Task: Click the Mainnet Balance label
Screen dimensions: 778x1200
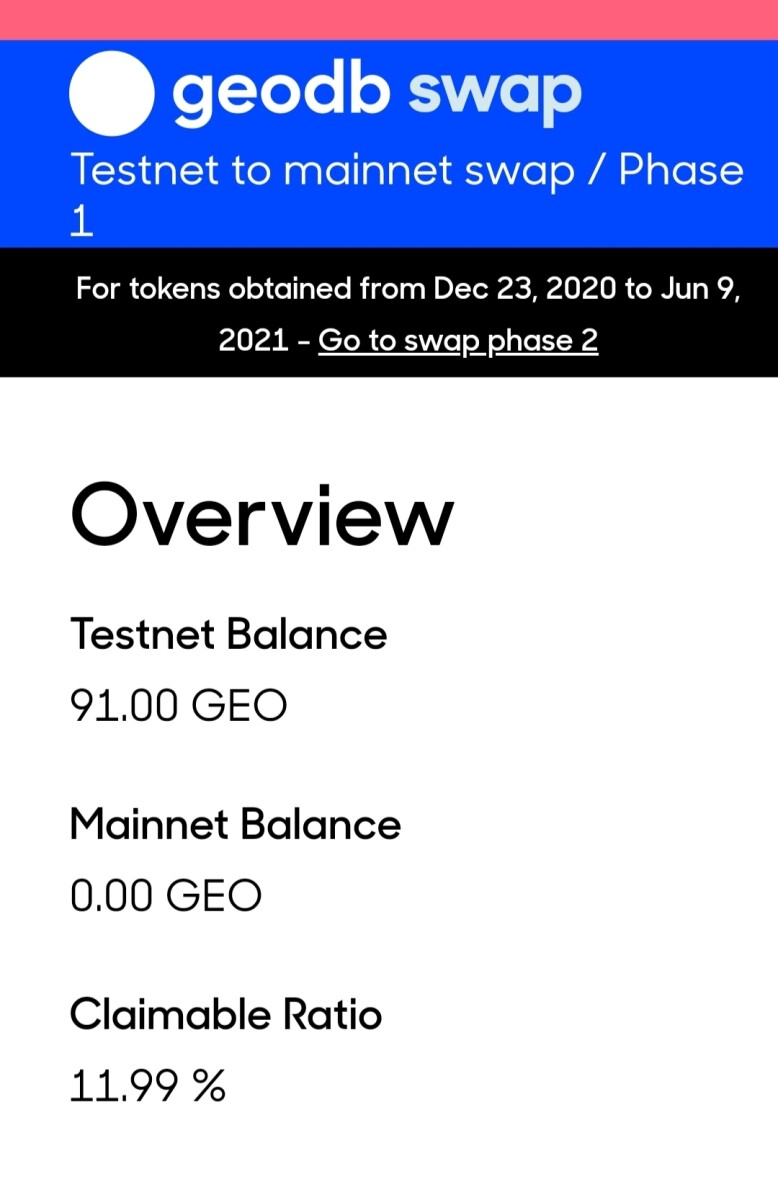Action: 235,825
